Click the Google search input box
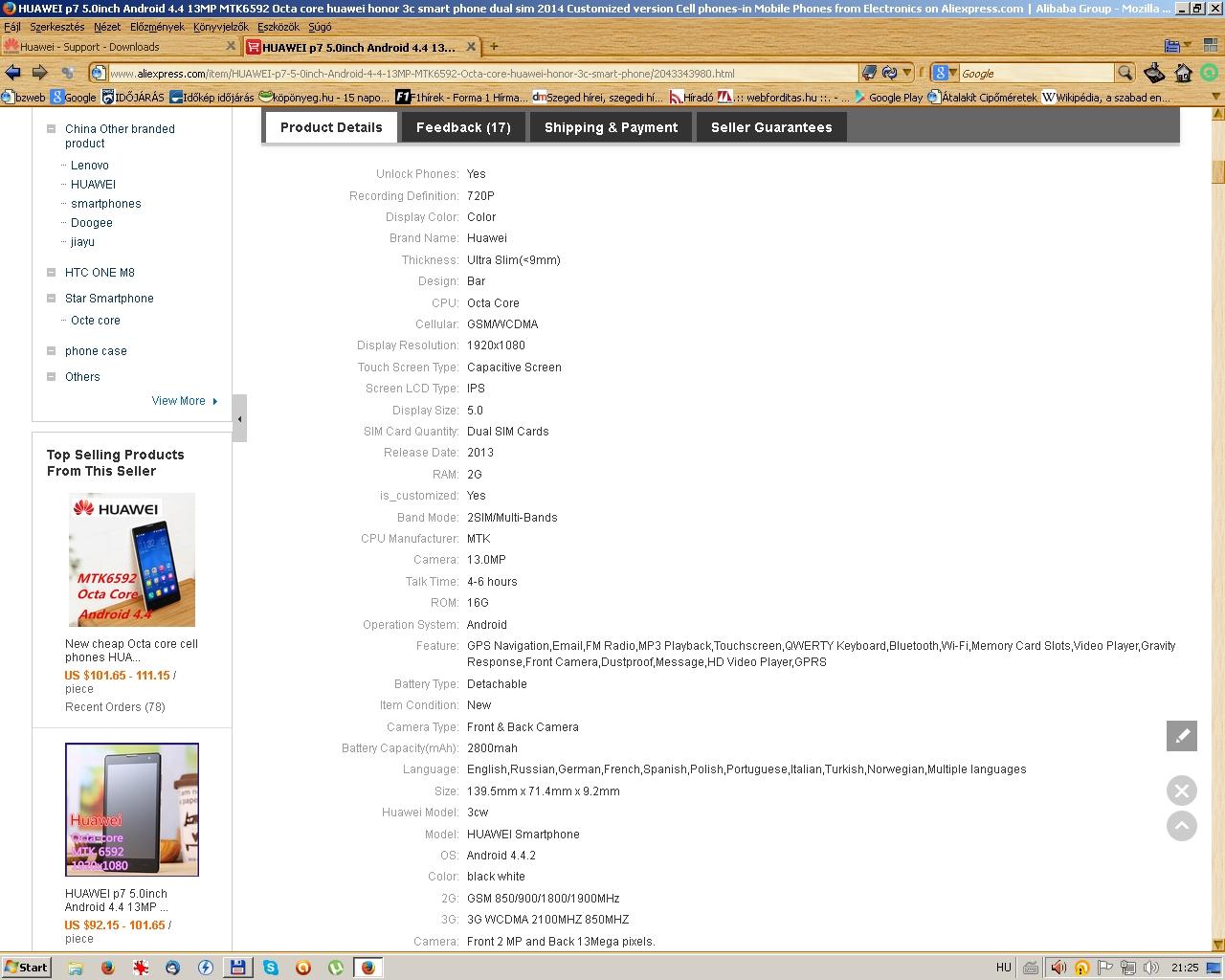 [1036, 73]
